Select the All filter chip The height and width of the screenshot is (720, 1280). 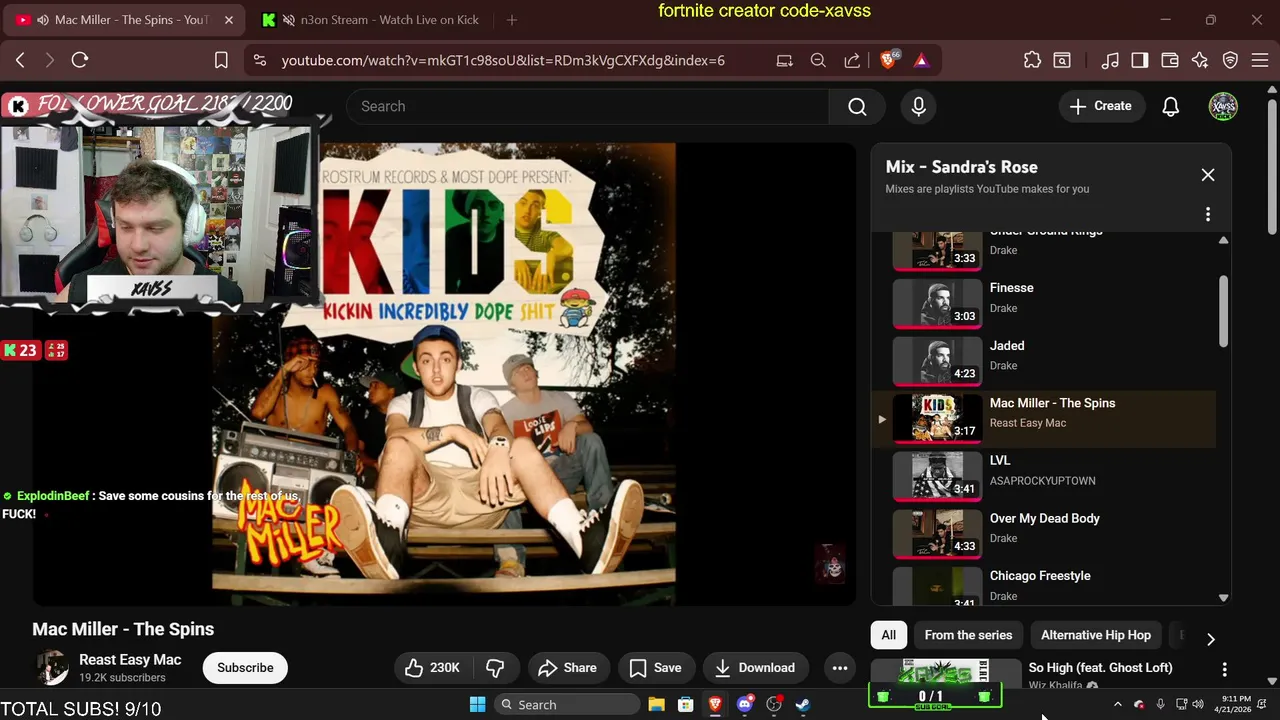pyautogui.click(x=888, y=635)
